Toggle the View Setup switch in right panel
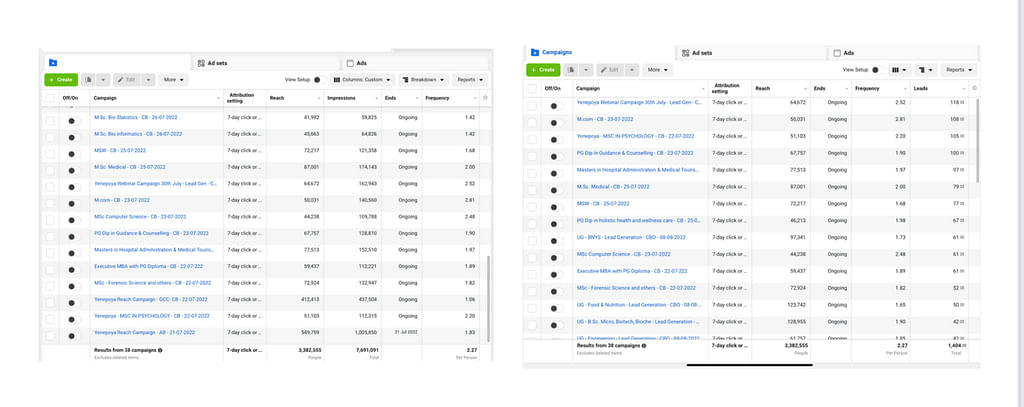 (x=874, y=70)
